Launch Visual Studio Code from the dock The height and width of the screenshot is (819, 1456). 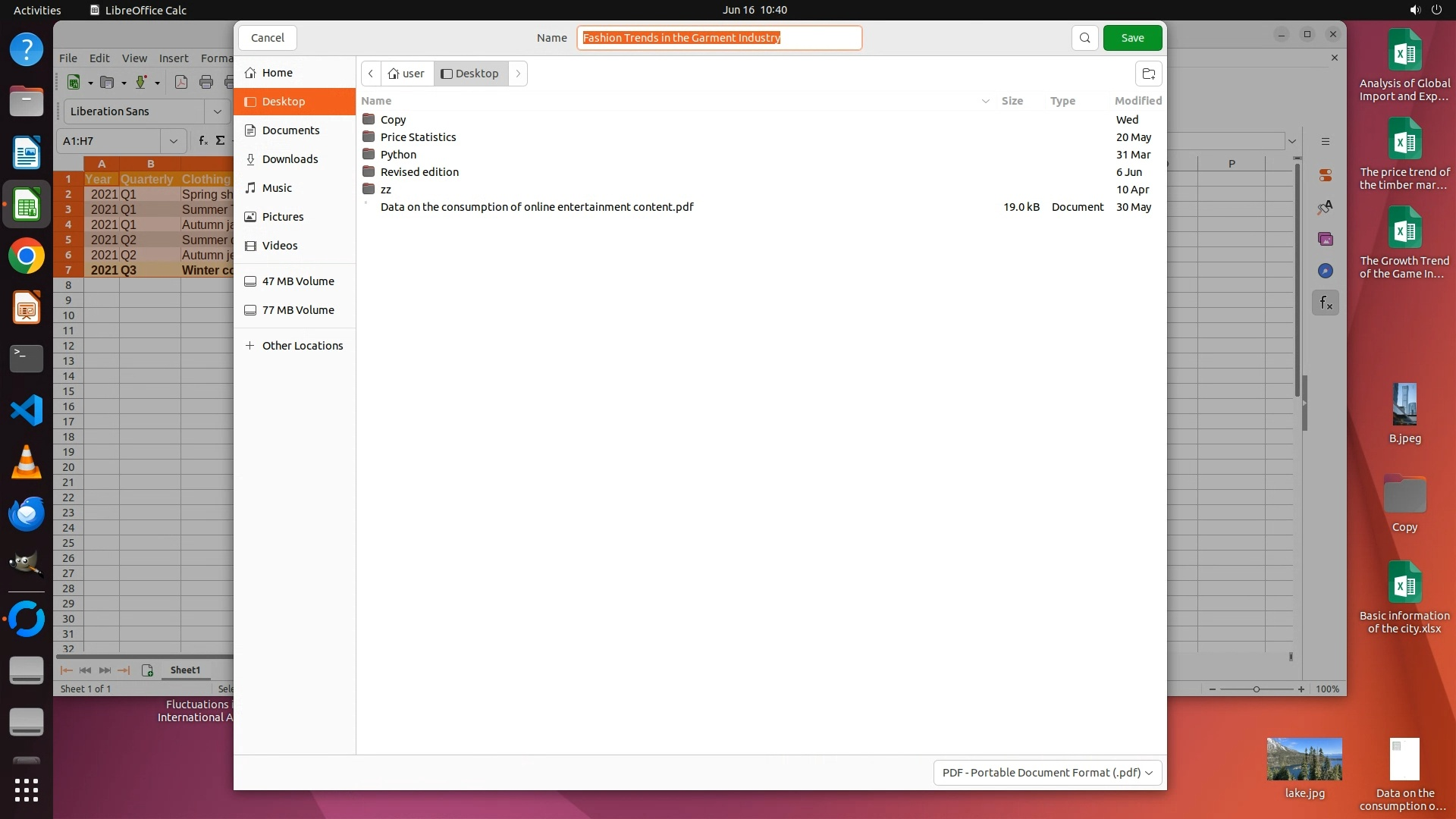coord(27,410)
